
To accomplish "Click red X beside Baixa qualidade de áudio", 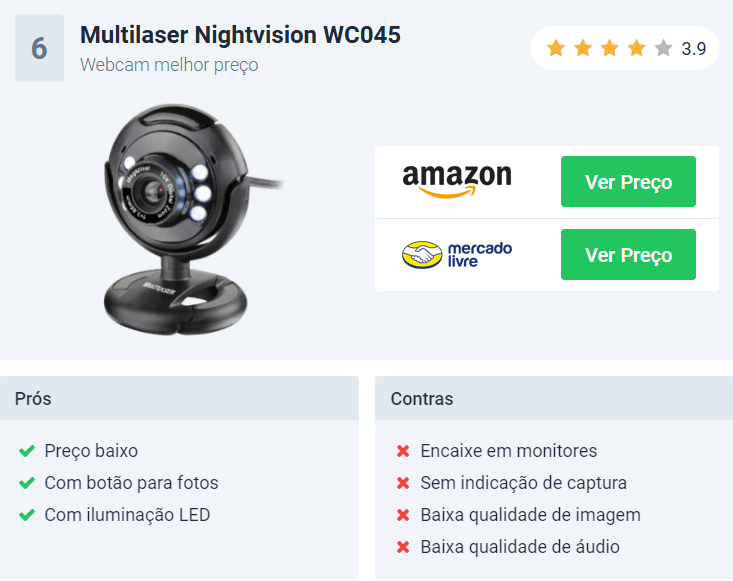I will point(403,547).
